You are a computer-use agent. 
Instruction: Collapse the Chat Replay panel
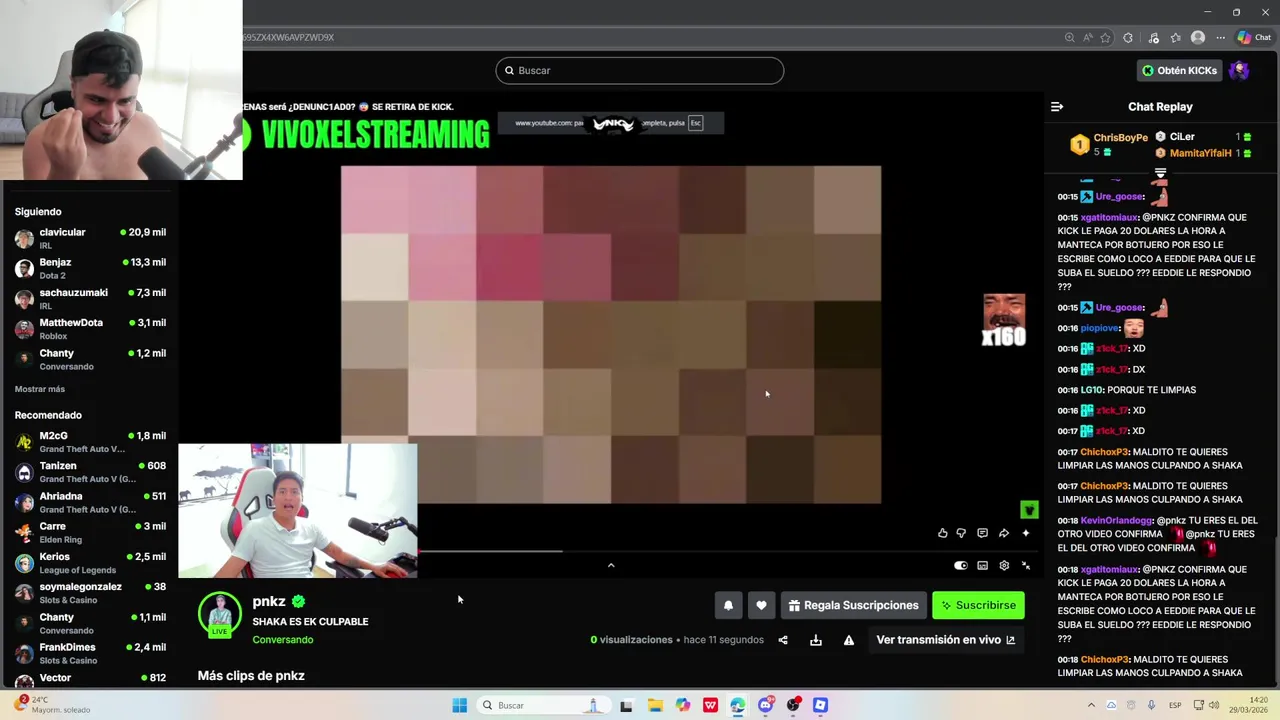click(1057, 106)
